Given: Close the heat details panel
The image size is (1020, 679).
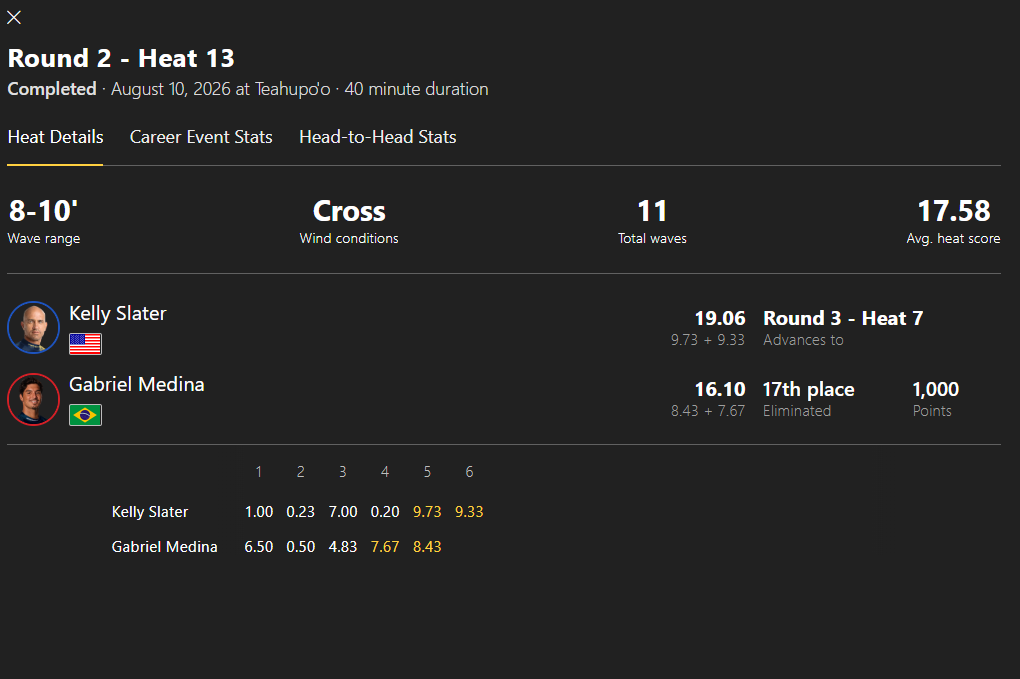Looking at the screenshot, I should [x=14, y=18].
